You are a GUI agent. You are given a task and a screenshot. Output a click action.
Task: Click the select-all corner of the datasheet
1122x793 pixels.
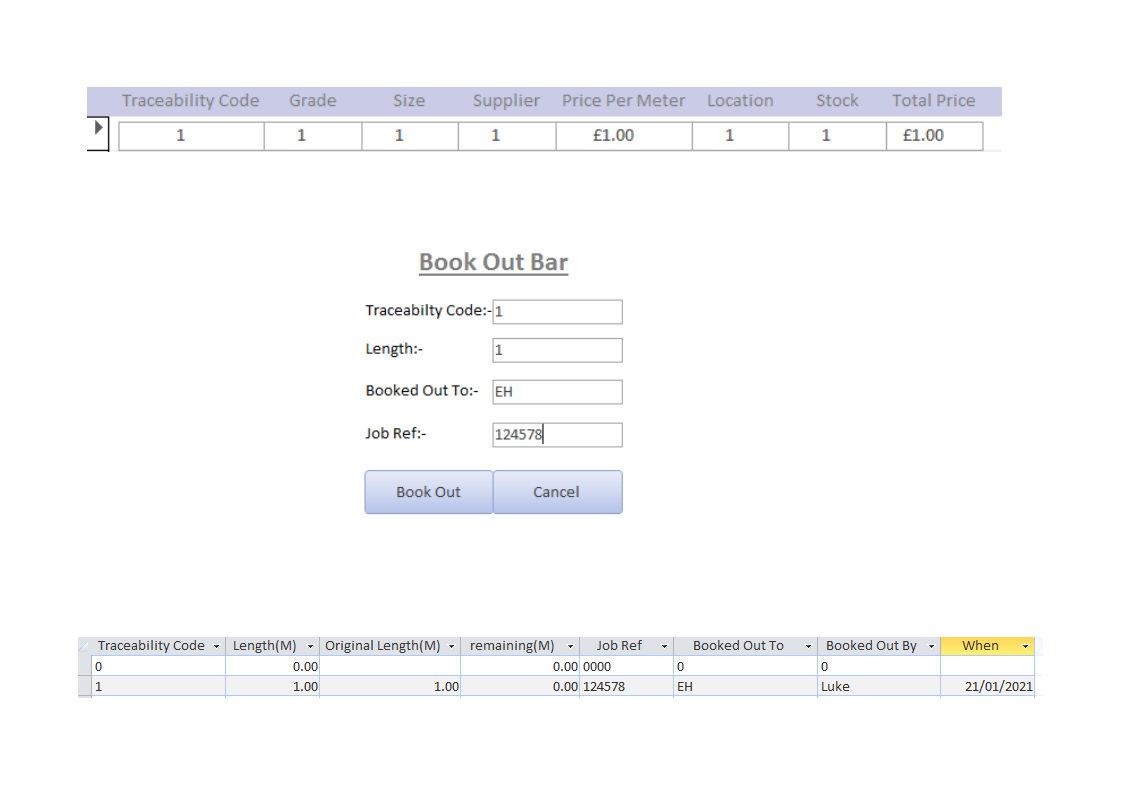84,646
